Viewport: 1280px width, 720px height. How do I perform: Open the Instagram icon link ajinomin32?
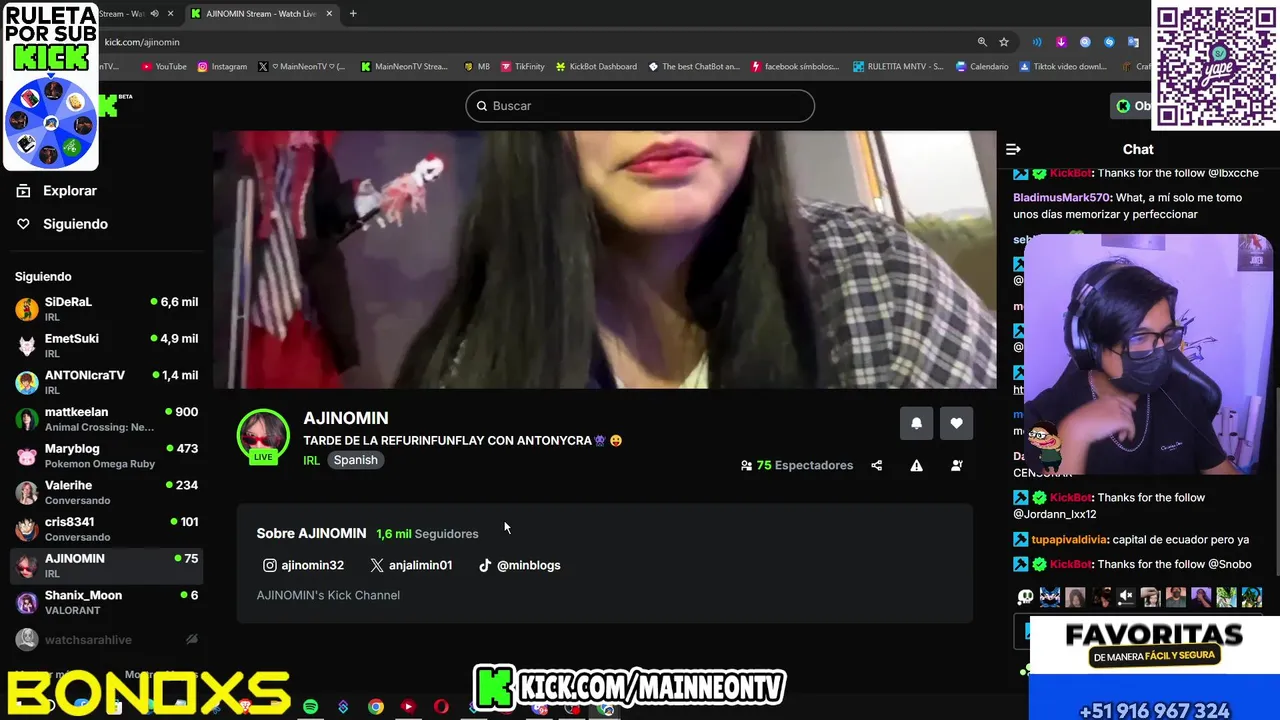tap(303, 565)
